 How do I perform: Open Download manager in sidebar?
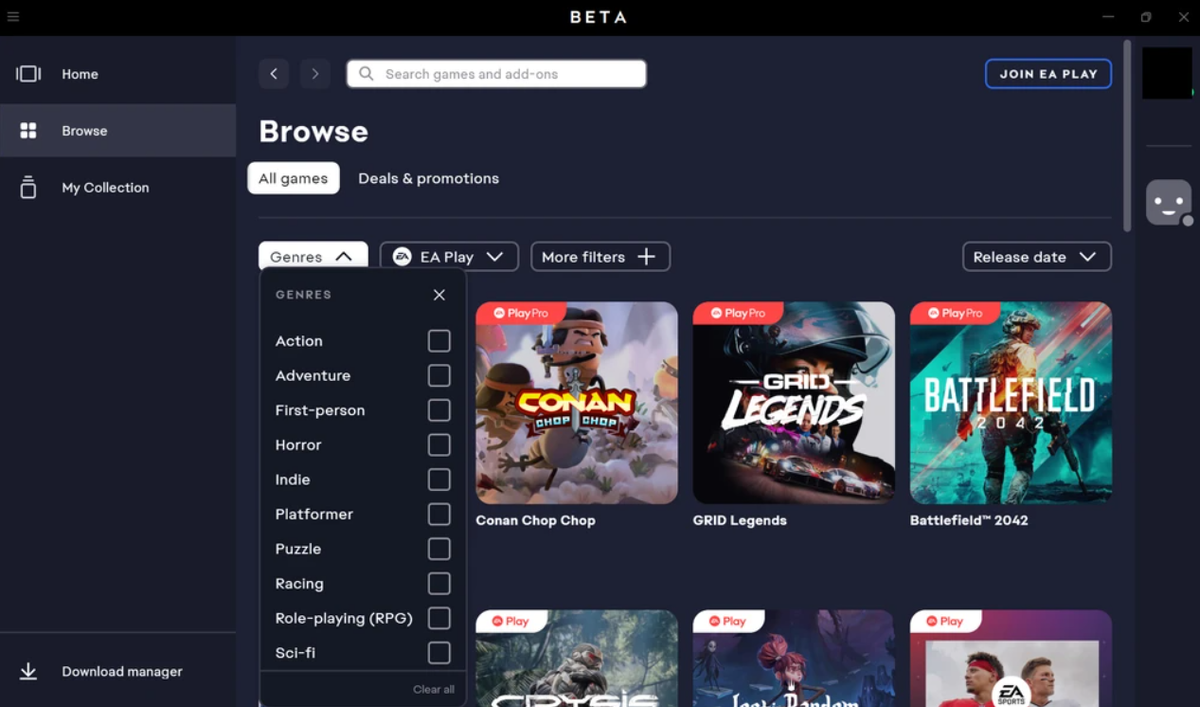(x=118, y=672)
